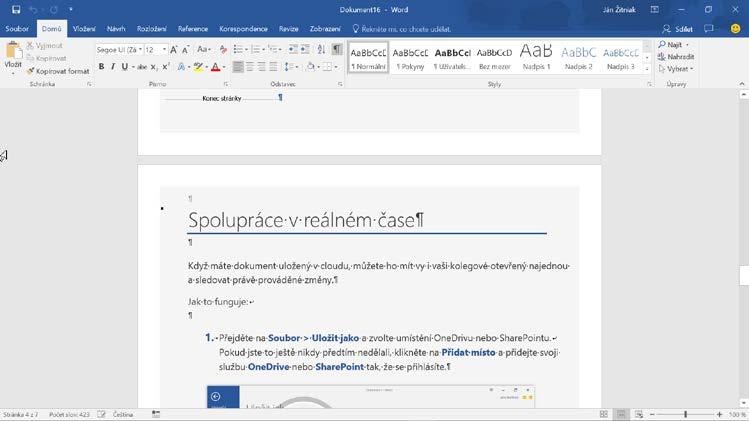Image resolution: width=749 pixels, height=421 pixels.
Task: Open the change case Aa dropdown
Action: click(x=203, y=49)
